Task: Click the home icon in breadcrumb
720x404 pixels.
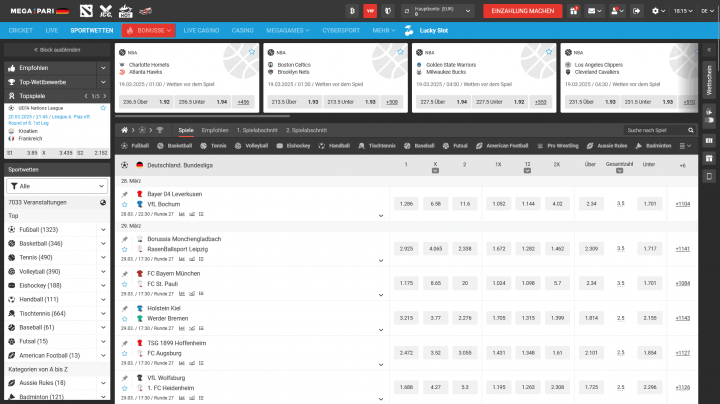Action: tap(124, 130)
